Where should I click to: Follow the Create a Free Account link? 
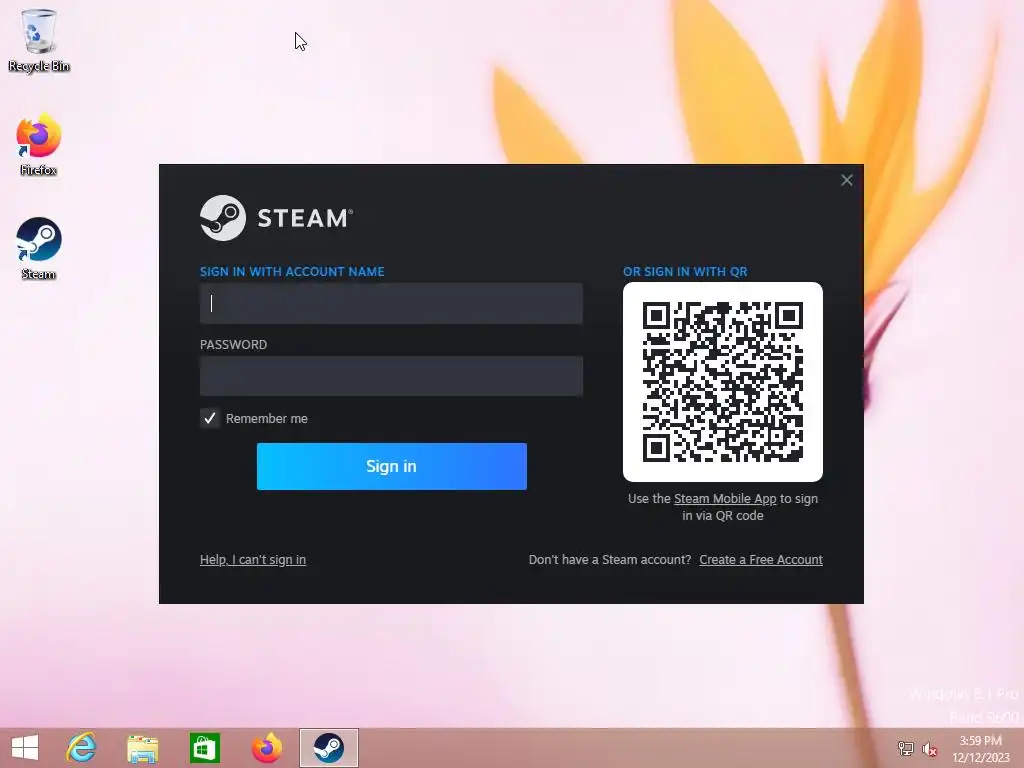pyautogui.click(x=761, y=560)
